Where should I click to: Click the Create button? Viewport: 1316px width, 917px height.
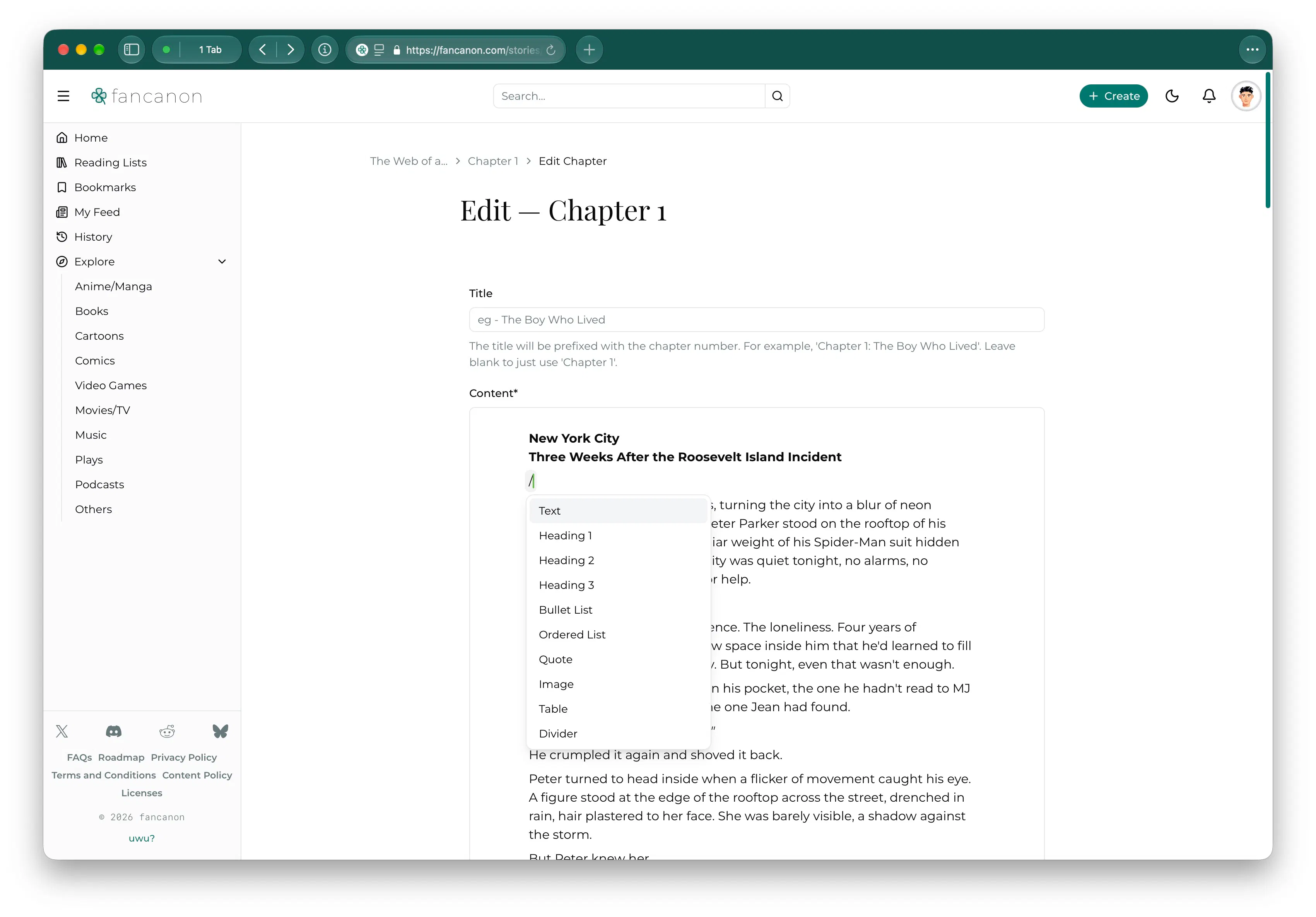coord(1114,96)
